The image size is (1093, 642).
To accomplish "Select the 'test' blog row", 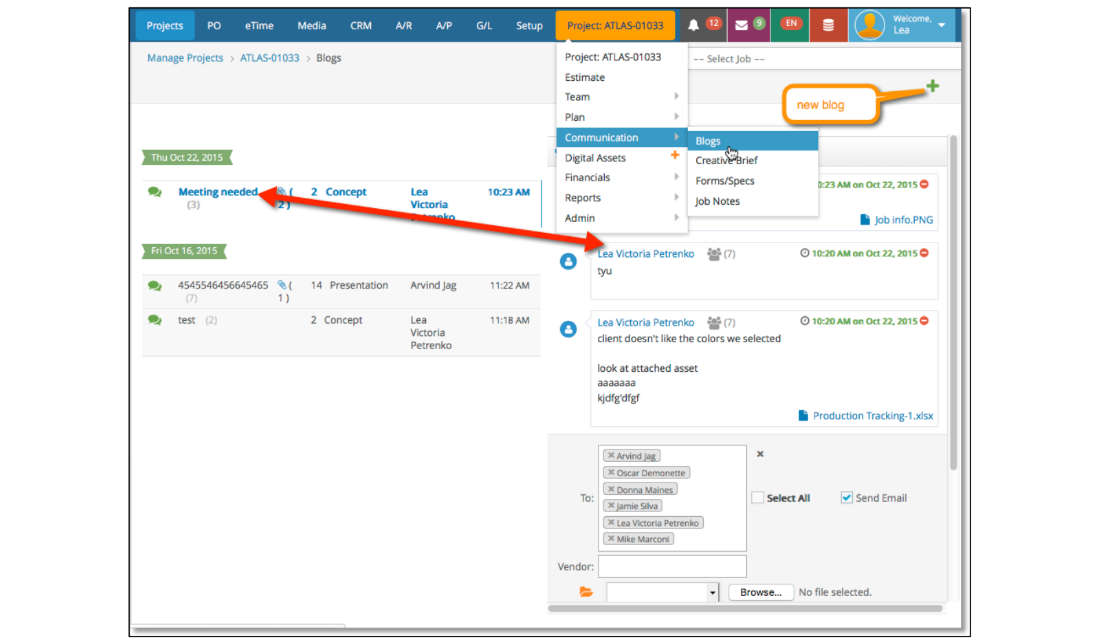I will click(x=342, y=333).
